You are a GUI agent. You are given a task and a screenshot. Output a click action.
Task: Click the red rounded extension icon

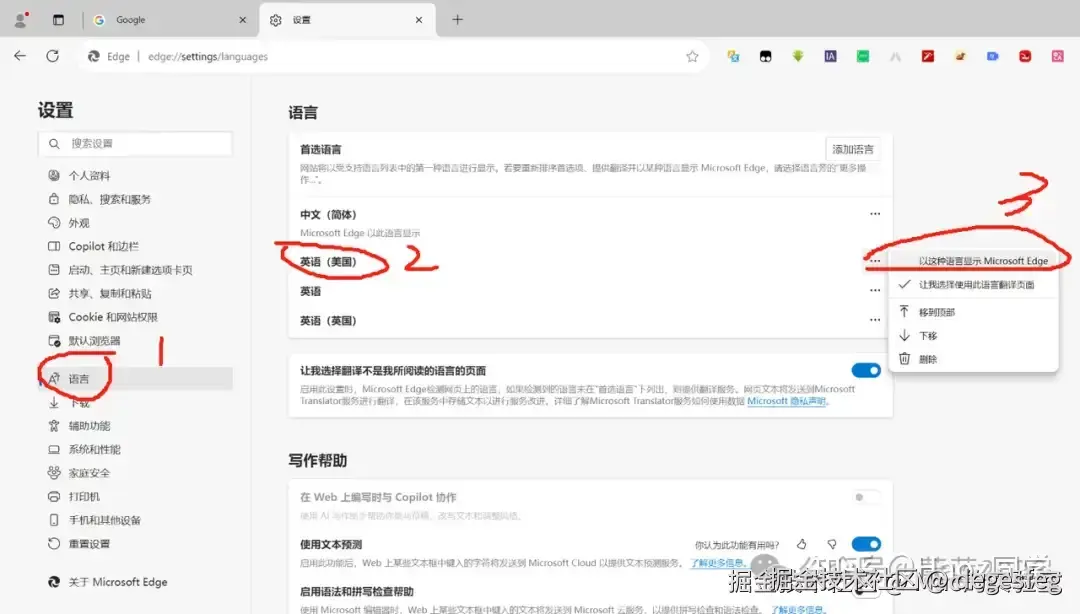(x=1025, y=57)
